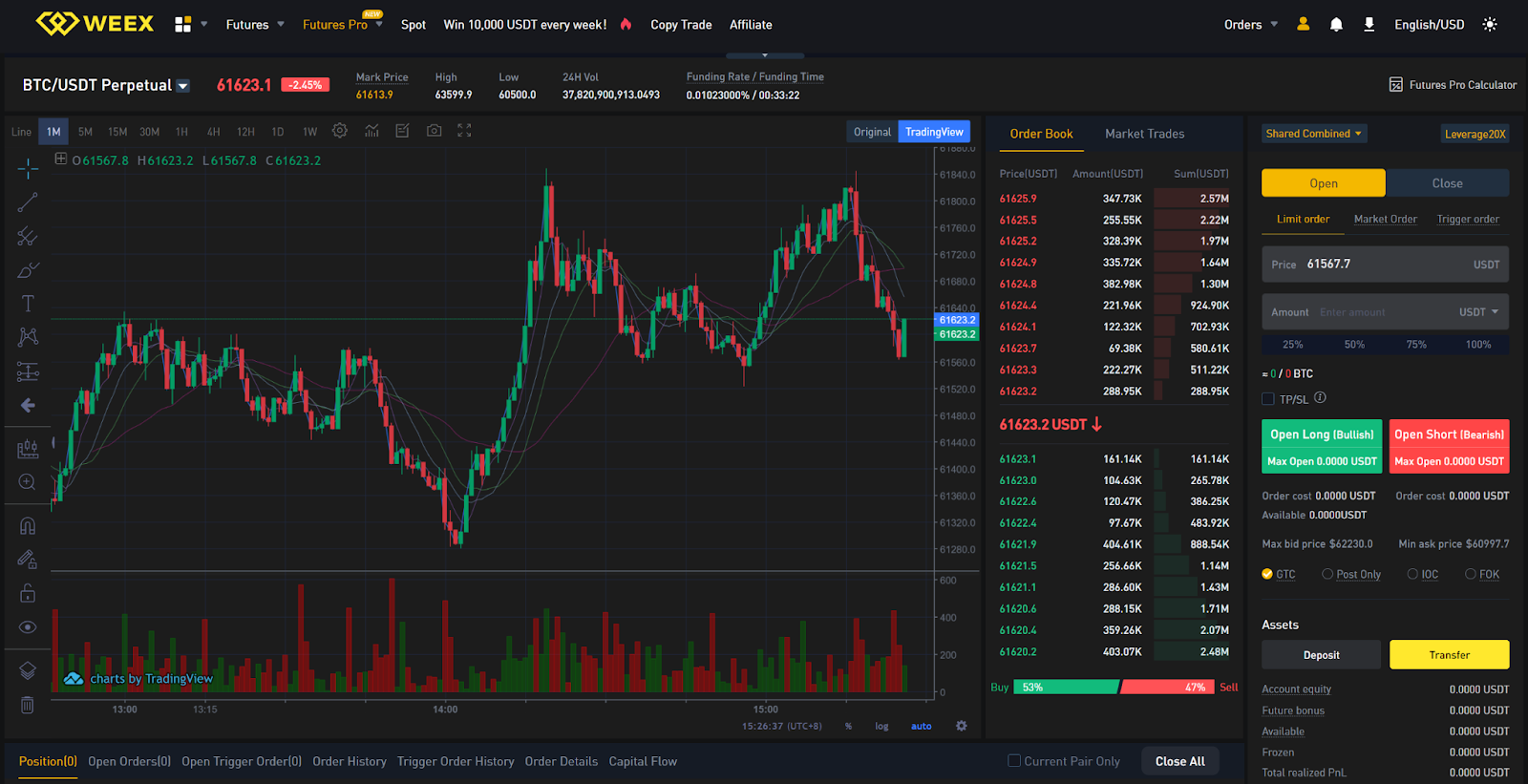Open the Shared Combined margin mode dropdown
The height and width of the screenshot is (784, 1528).
[x=1314, y=134]
